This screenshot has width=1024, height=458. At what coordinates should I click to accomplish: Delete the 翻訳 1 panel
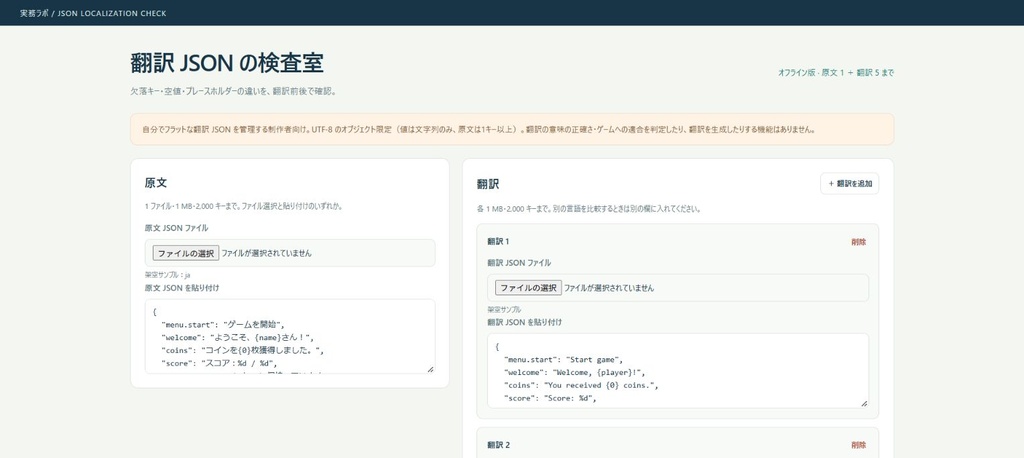[x=858, y=242]
